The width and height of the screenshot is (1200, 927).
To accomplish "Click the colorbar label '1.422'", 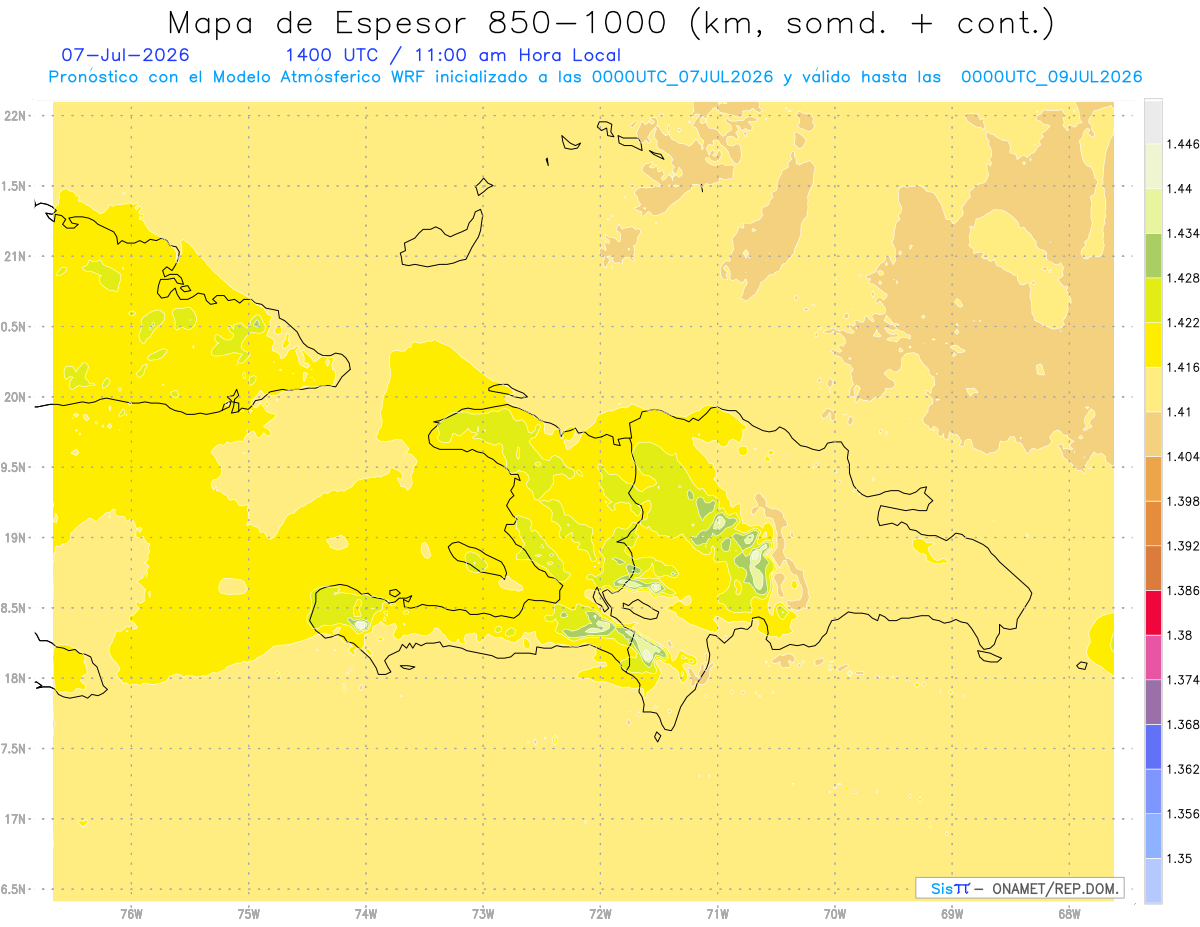I will pyautogui.click(x=1183, y=322).
